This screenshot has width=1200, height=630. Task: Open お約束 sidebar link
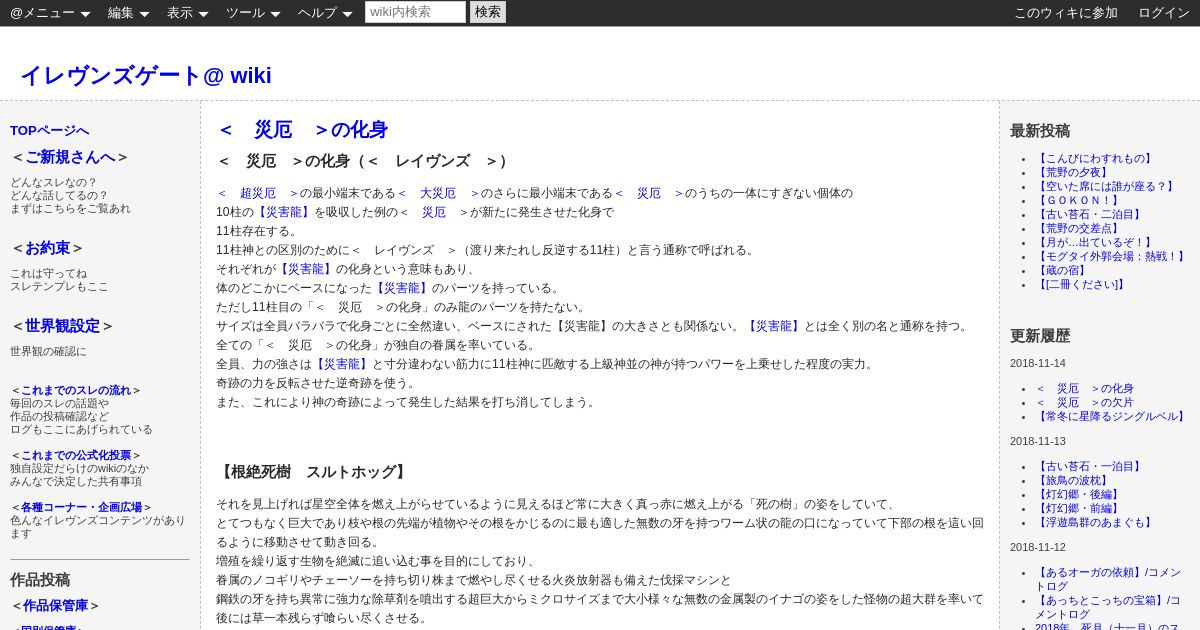48,248
